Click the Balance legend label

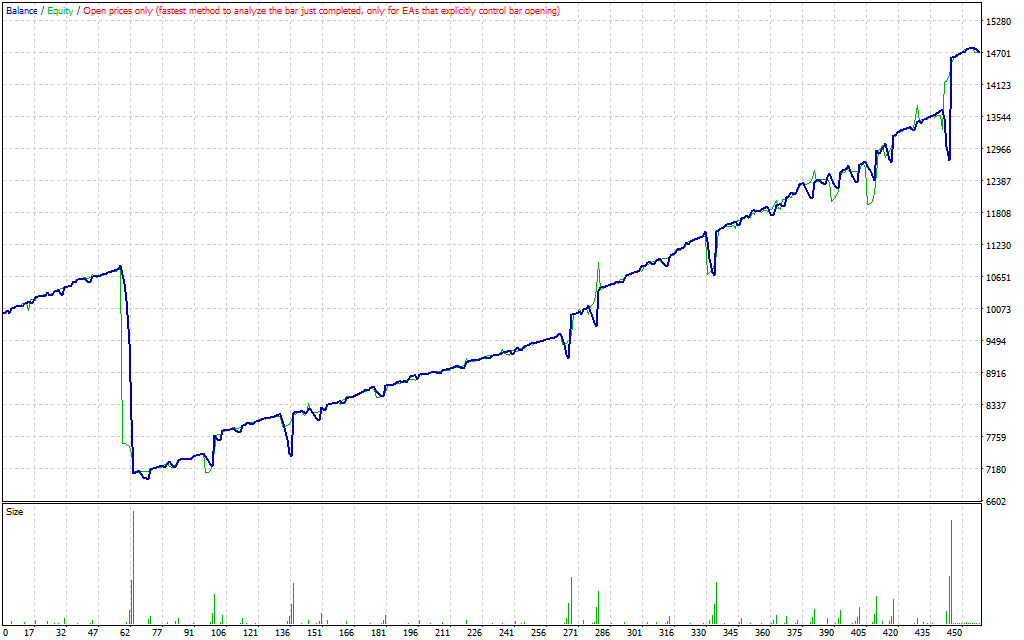click(21, 10)
